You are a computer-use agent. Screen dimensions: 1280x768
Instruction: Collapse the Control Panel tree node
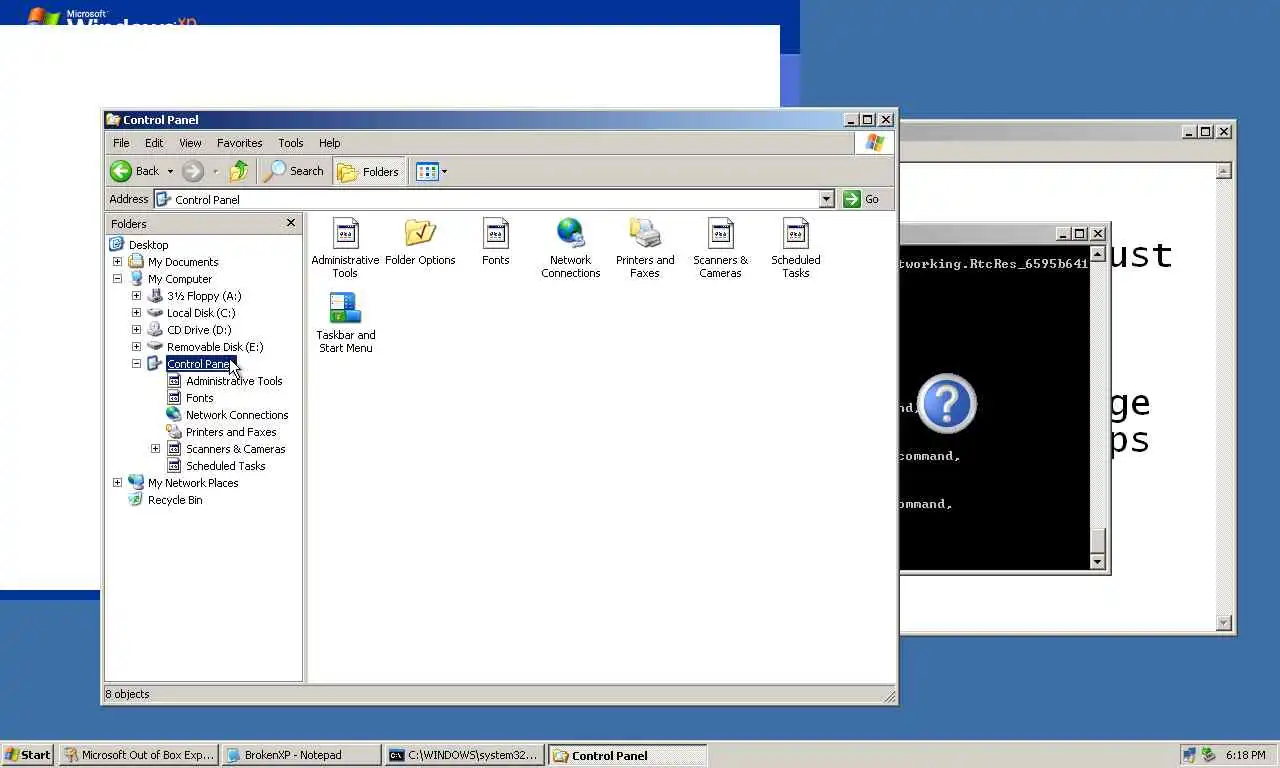(x=136, y=364)
